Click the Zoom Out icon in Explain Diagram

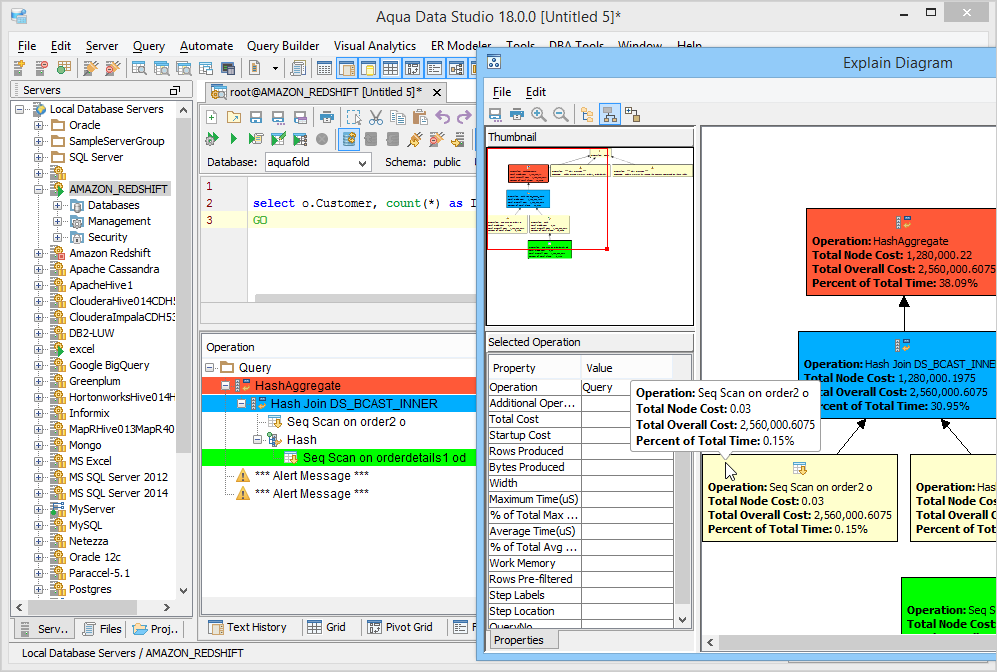(x=559, y=114)
